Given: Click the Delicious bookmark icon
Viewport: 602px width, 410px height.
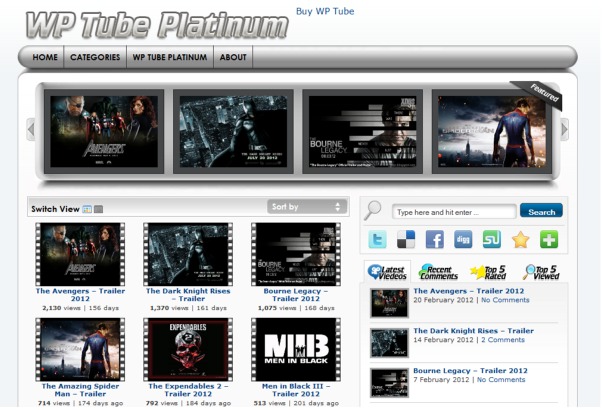Looking at the screenshot, I should (x=406, y=240).
